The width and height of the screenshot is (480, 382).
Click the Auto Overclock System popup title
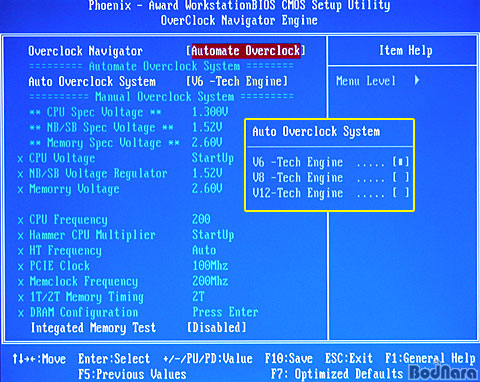point(316,132)
